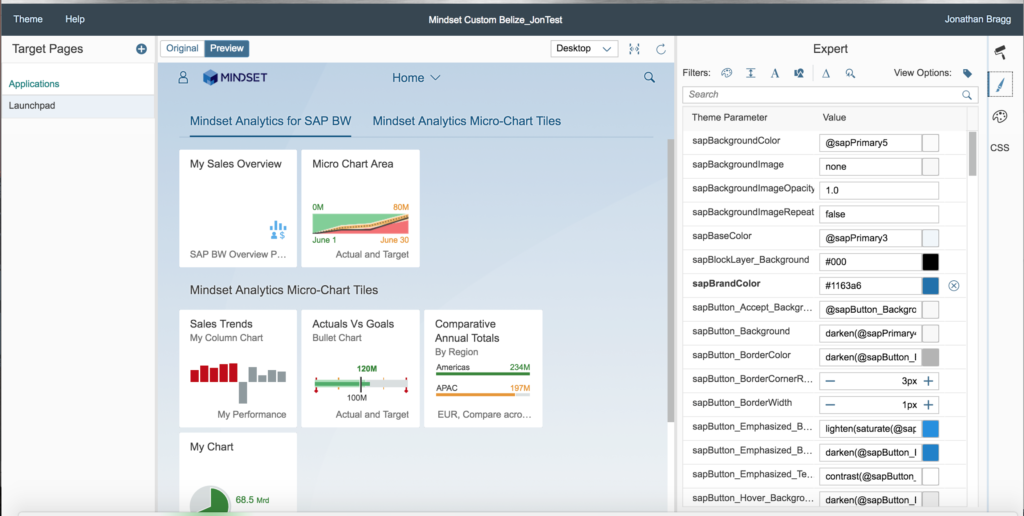Click the View Options tag icon
Viewport: 1024px width, 516px height.
(x=967, y=73)
